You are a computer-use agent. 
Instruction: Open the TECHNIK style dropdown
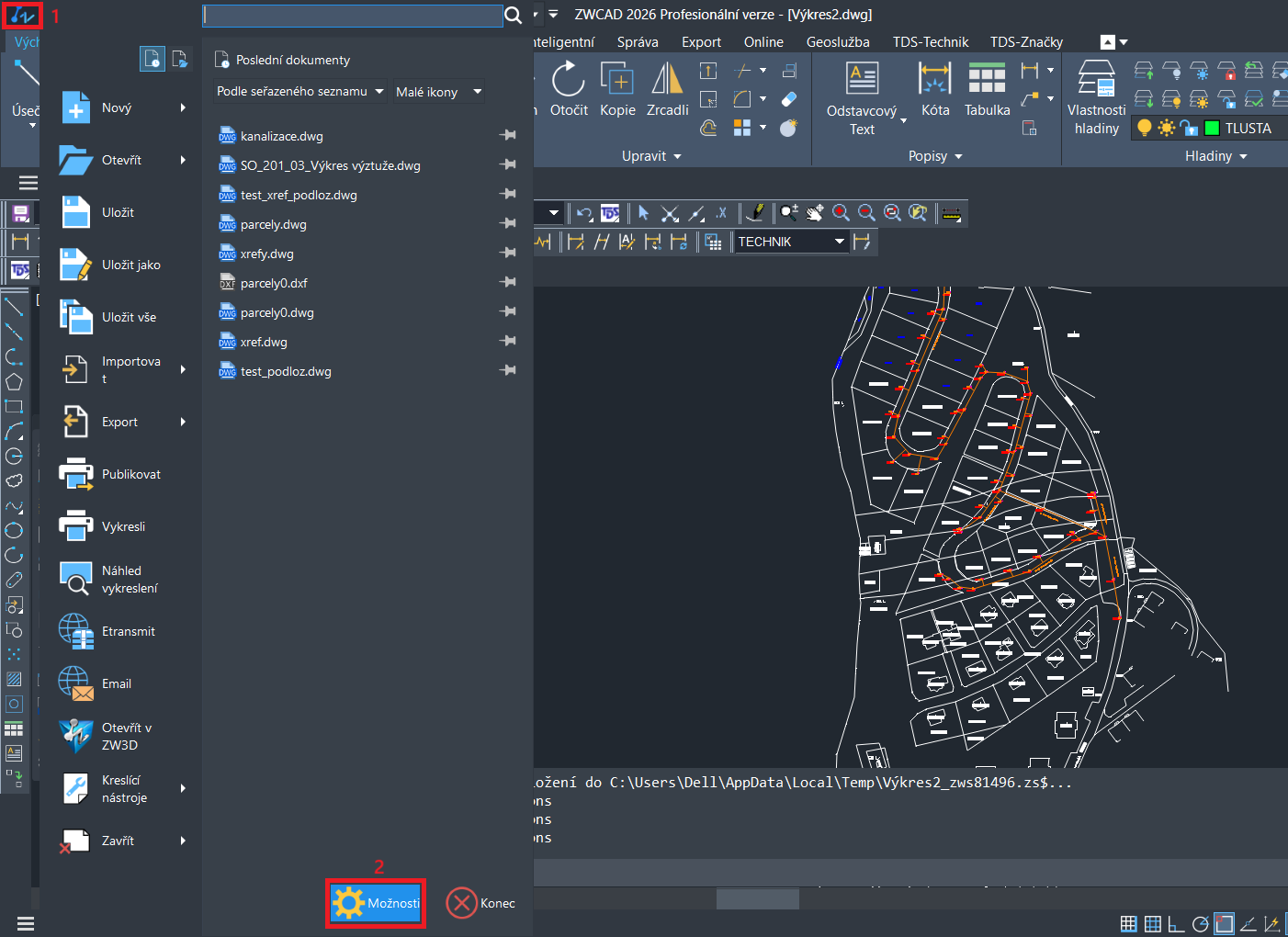(x=839, y=242)
